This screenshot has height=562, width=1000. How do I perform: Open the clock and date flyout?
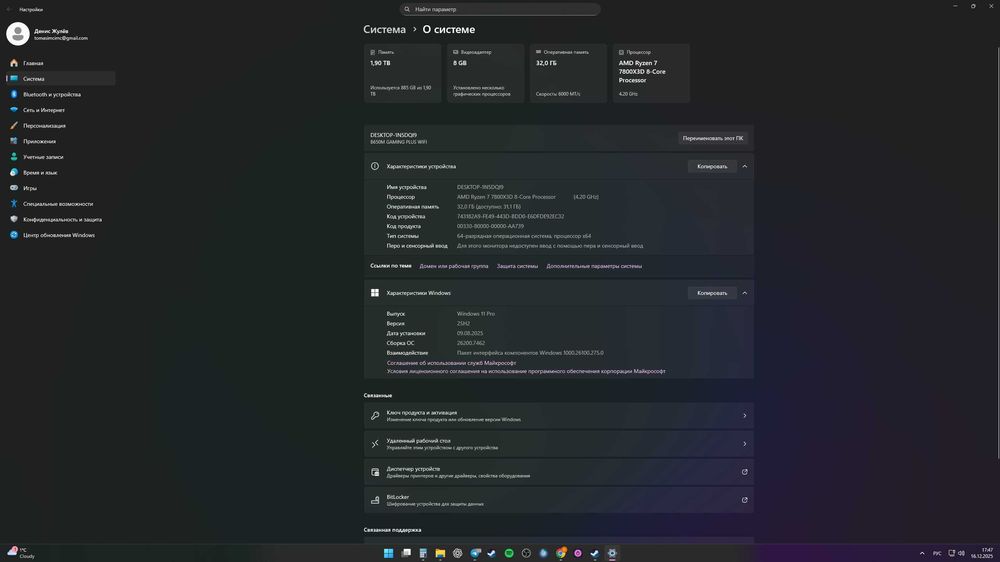click(x=983, y=553)
